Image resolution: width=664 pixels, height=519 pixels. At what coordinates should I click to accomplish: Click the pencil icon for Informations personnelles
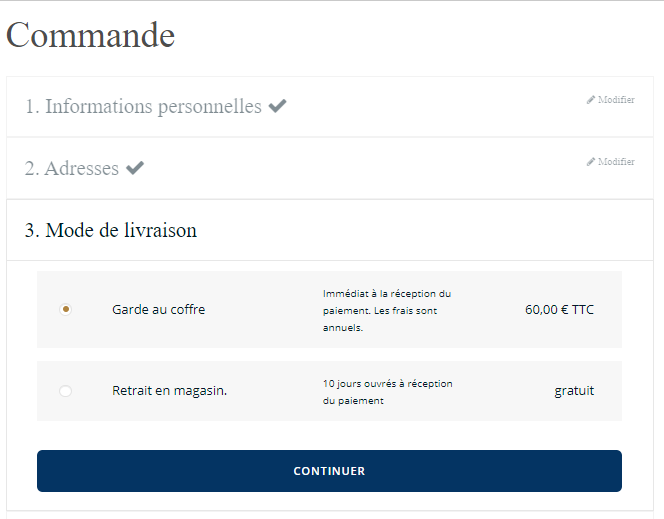coord(591,100)
